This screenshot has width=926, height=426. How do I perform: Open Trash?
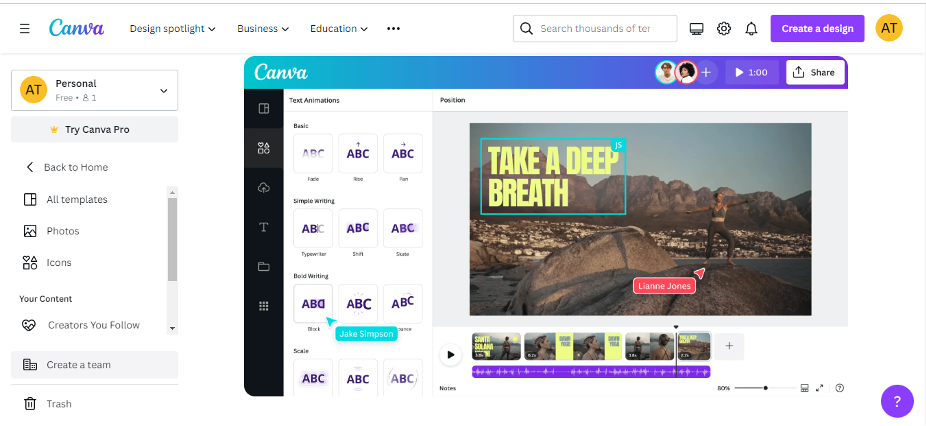click(x=47, y=404)
